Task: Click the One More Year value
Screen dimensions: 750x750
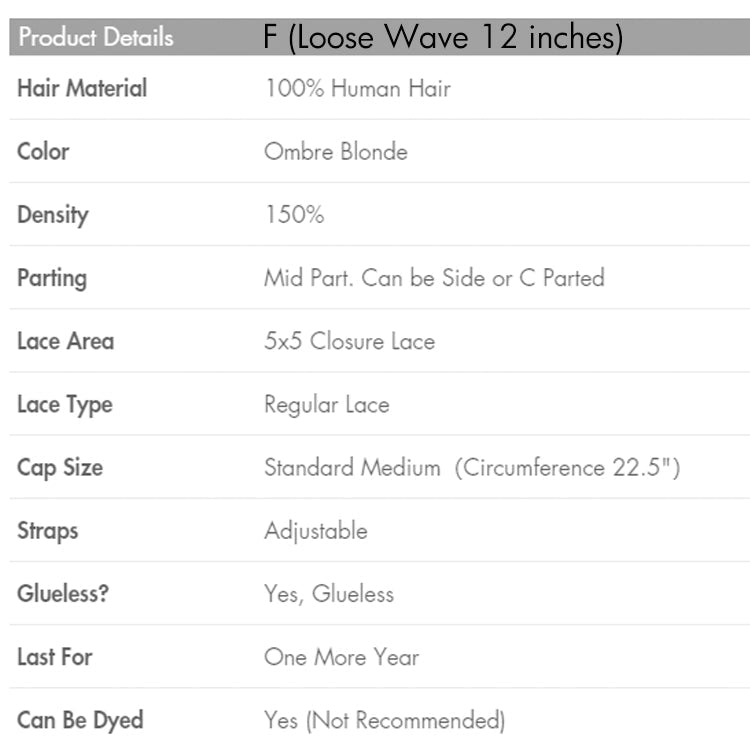Action: click(341, 657)
